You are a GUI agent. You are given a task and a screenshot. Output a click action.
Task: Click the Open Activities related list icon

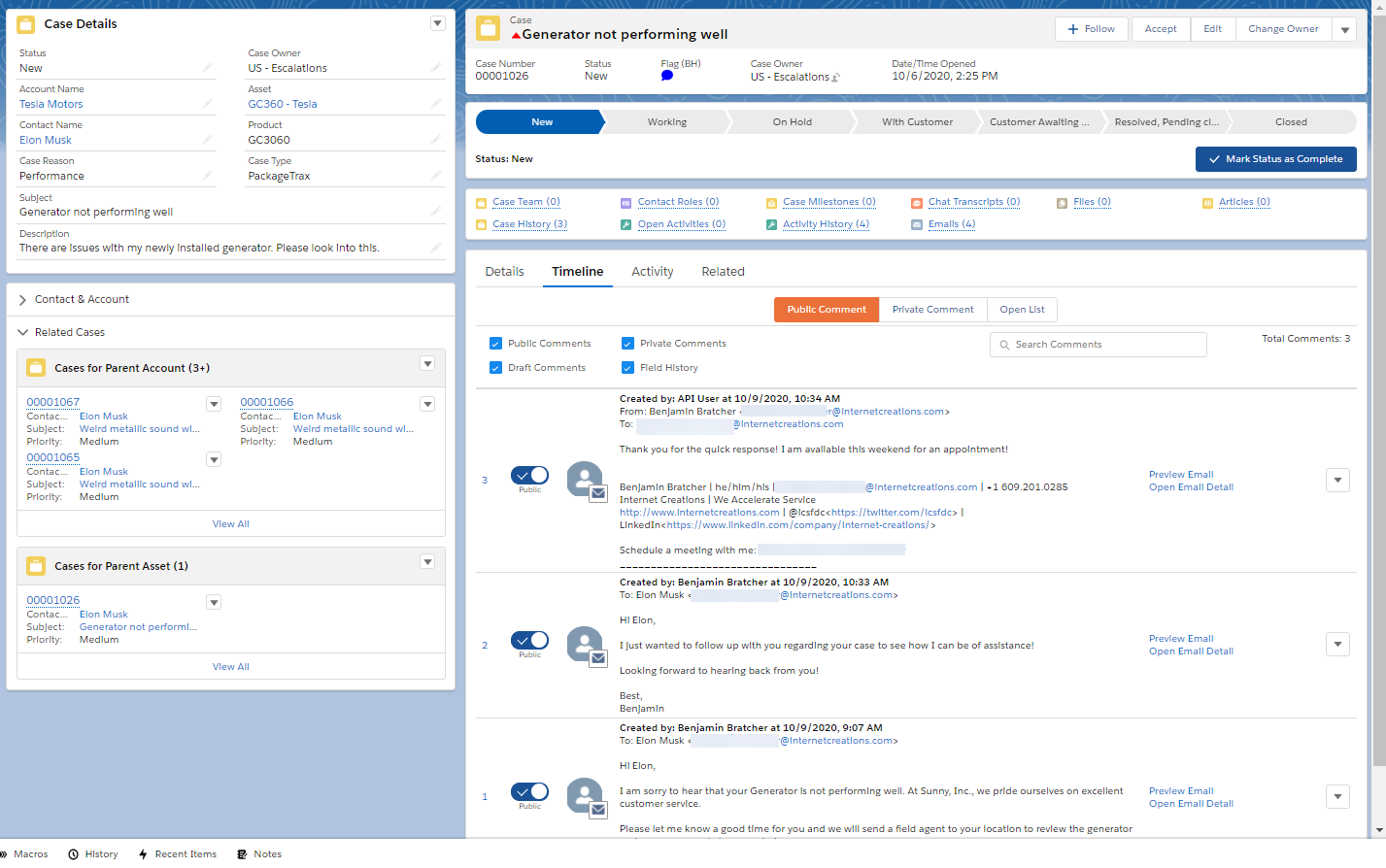(x=626, y=225)
